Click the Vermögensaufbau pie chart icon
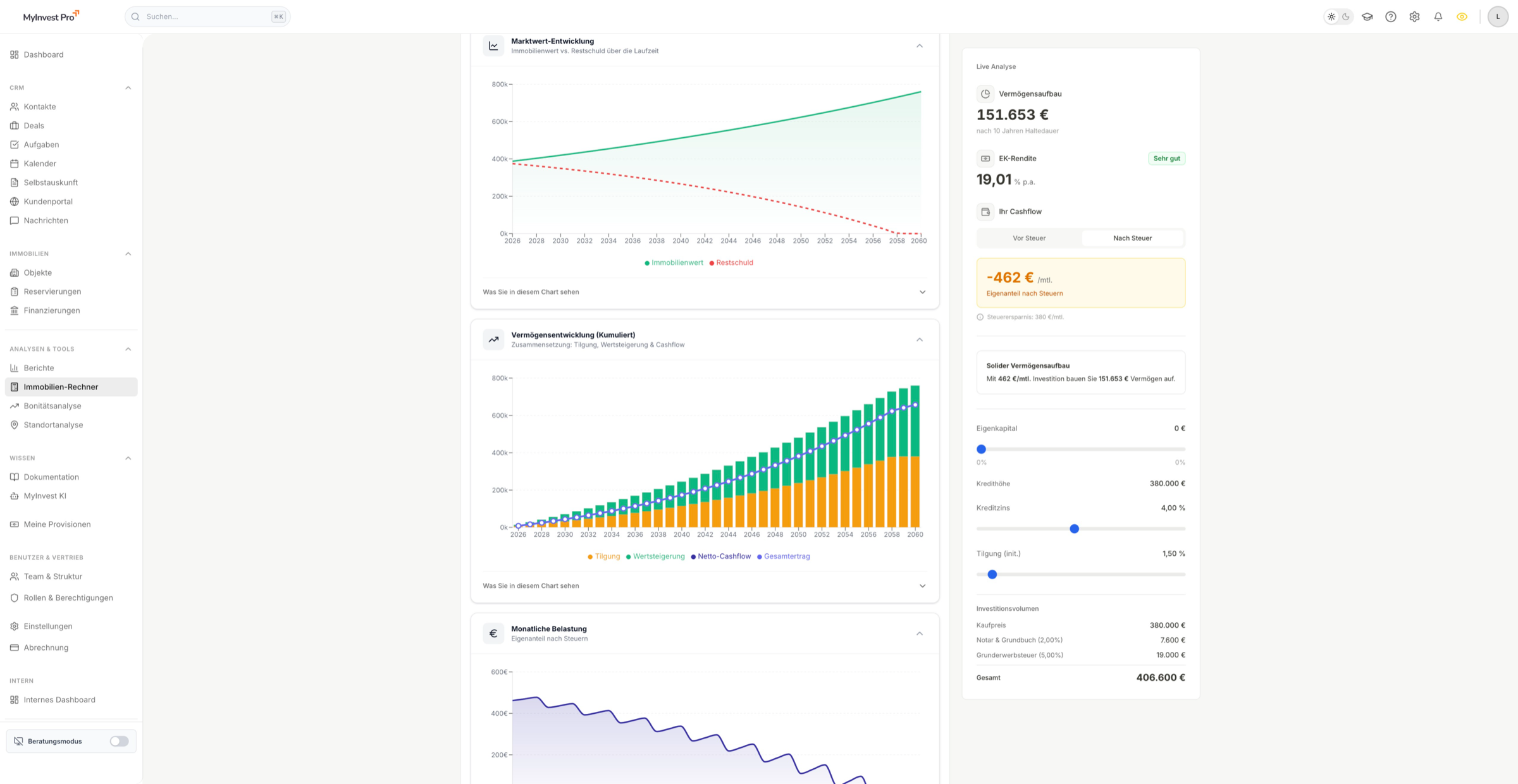The image size is (1518, 784). pos(985,94)
